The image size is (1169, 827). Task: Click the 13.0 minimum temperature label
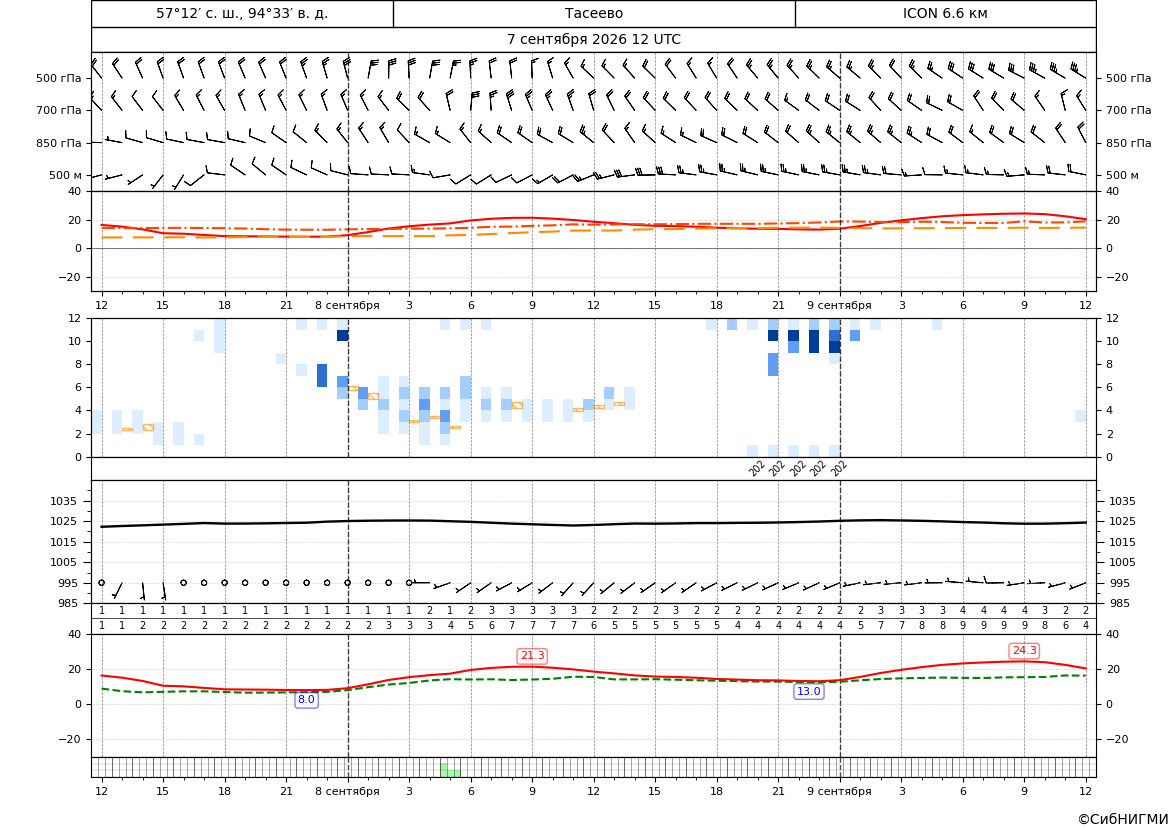pos(808,691)
